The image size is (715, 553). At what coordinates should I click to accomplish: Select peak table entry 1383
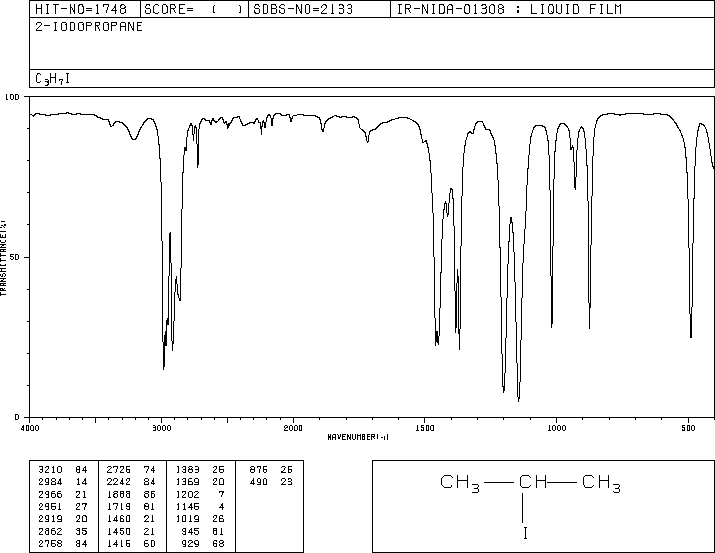click(x=187, y=470)
